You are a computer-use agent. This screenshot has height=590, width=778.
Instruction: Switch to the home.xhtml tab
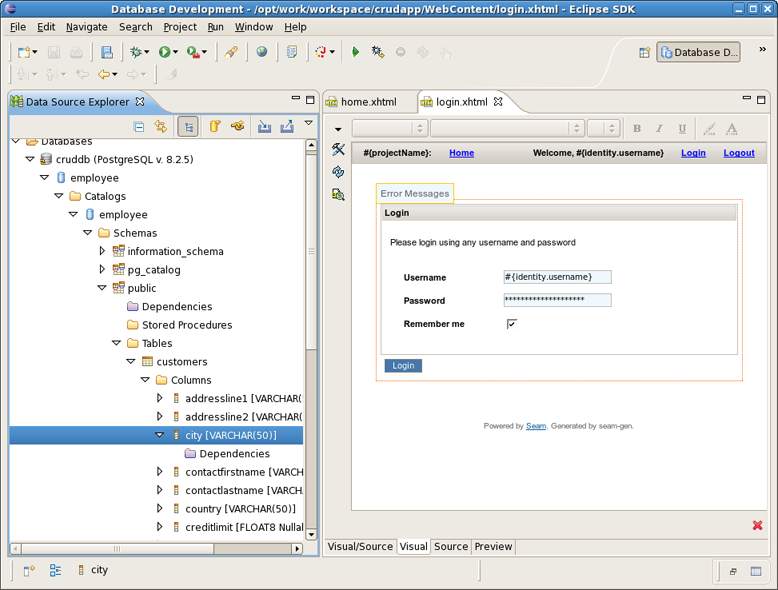pyautogui.click(x=368, y=102)
